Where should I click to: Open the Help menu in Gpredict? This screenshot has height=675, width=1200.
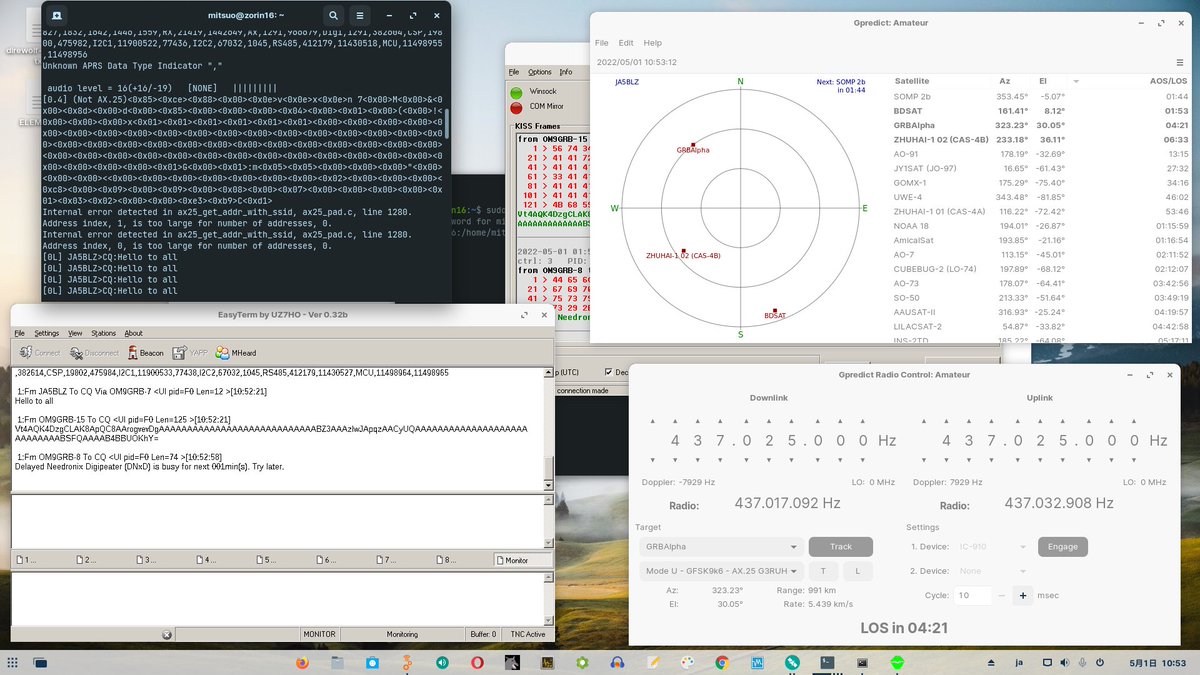tap(652, 43)
